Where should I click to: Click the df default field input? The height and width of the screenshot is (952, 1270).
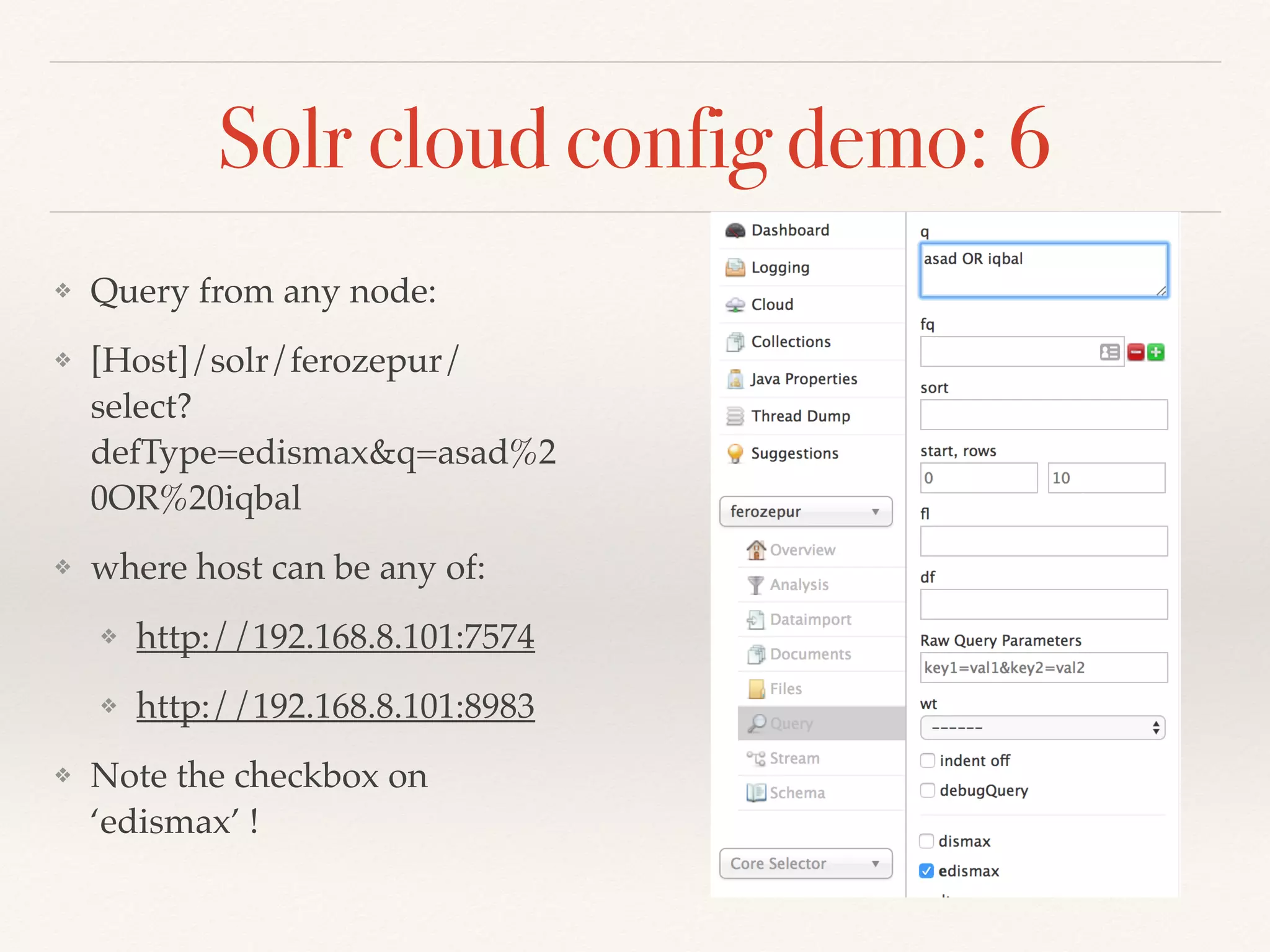click(x=1044, y=604)
